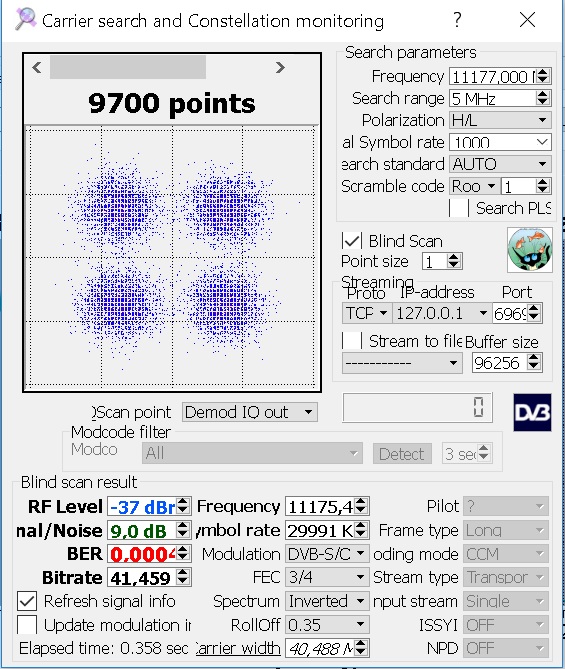Click the Frequency spinner arrows in Search parameters
The image size is (565, 669).
[543, 77]
